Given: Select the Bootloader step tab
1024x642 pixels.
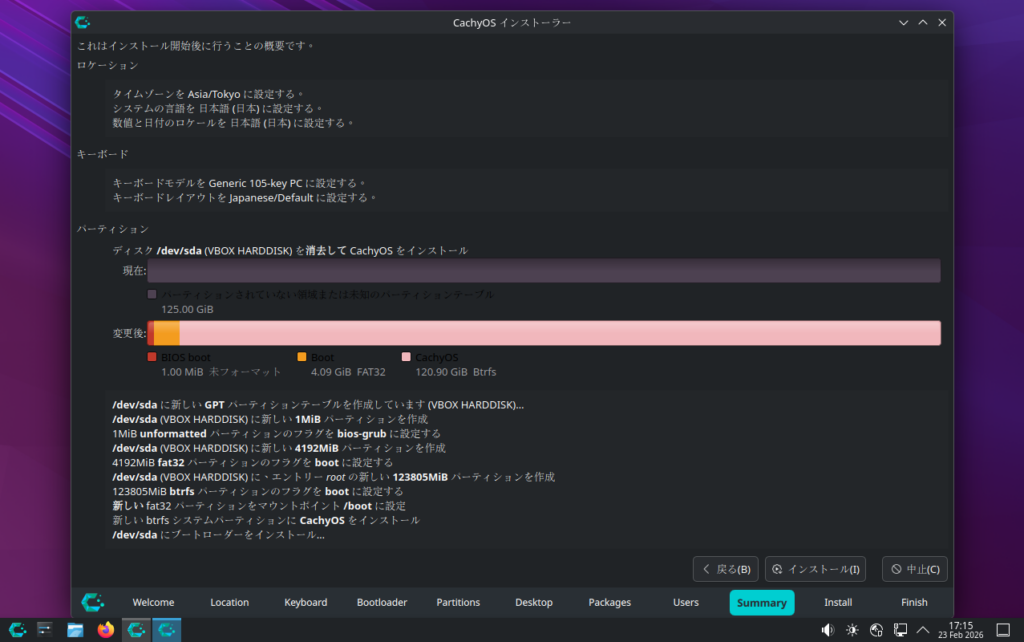Looking at the screenshot, I should [382, 602].
